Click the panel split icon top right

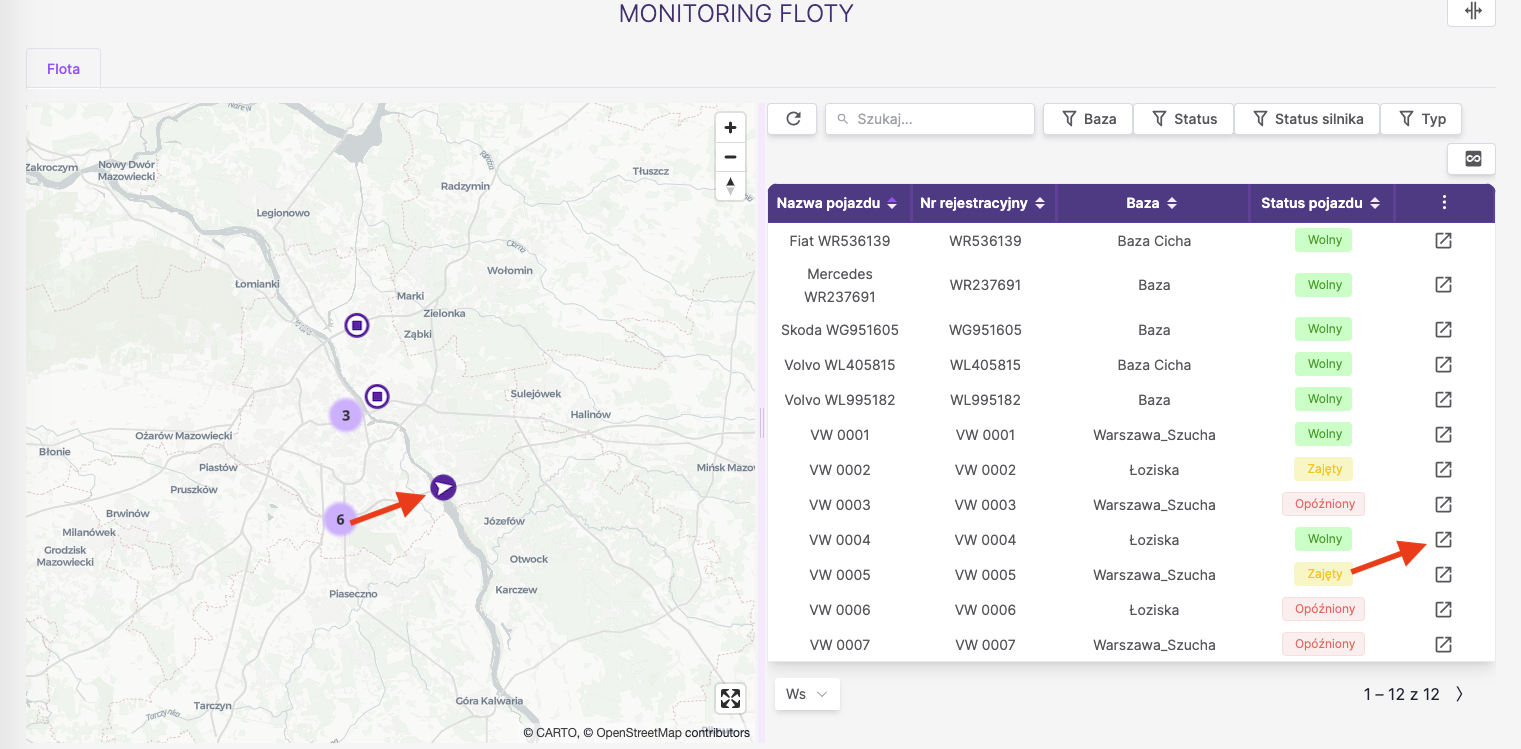(x=1472, y=11)
